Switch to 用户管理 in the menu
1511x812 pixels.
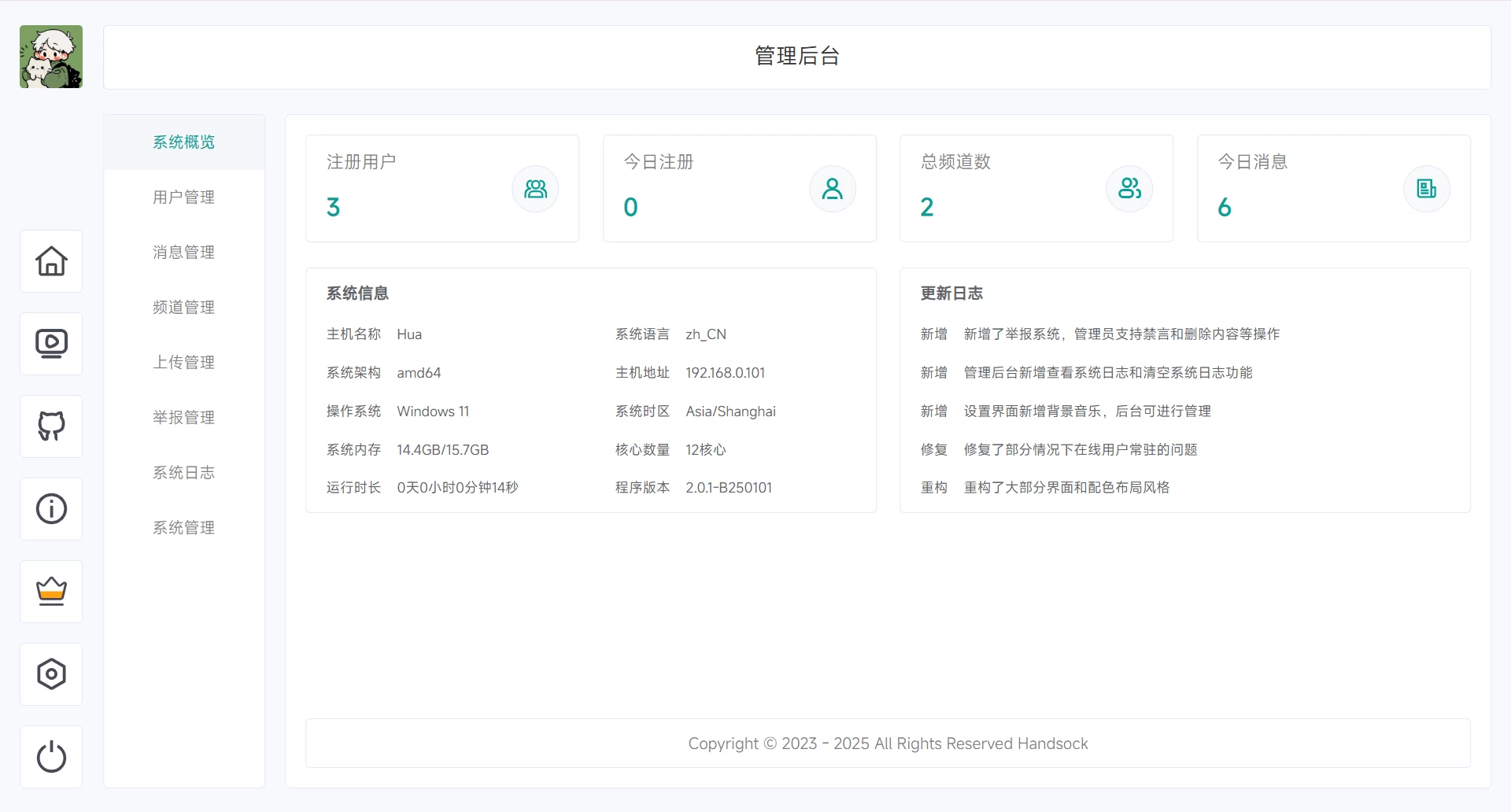tap(183, 197)
